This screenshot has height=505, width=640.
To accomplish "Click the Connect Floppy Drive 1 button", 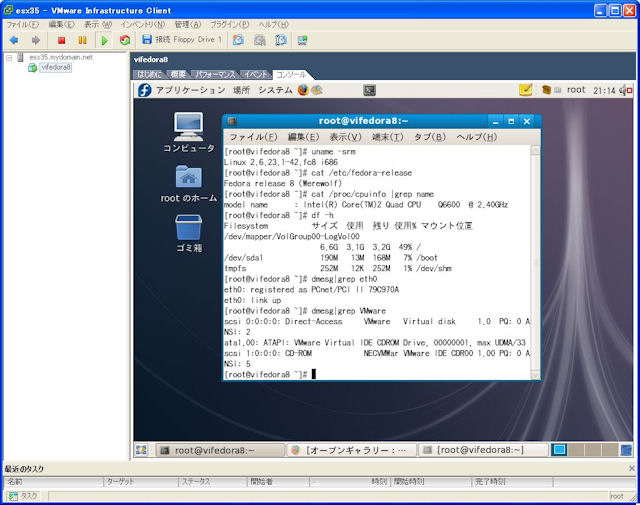I will pos(180,40).
